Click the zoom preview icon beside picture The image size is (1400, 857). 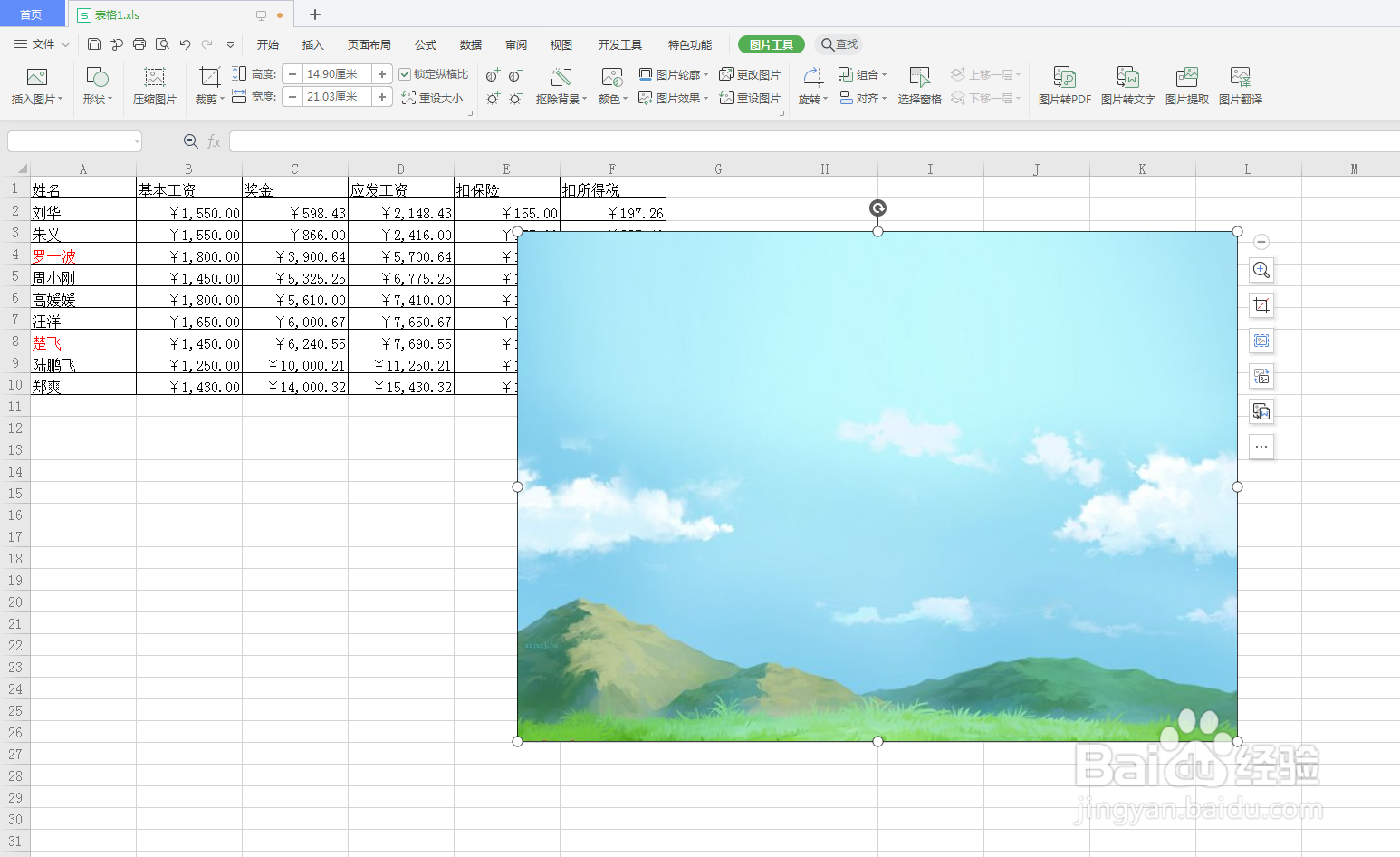[x=1261, y=270]
